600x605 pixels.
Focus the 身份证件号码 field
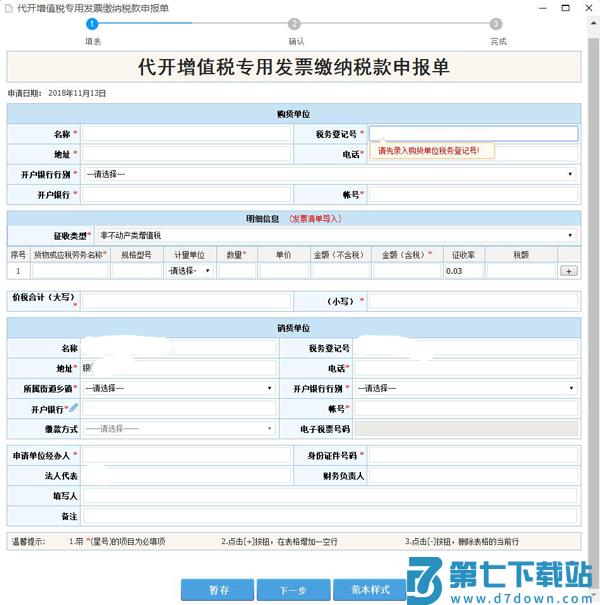(473, 456)
